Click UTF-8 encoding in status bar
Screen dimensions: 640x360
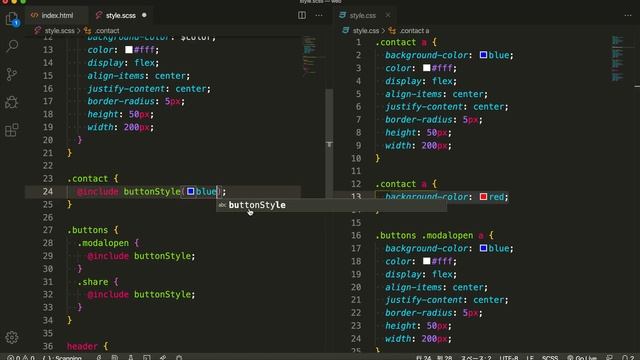point(509,358)
